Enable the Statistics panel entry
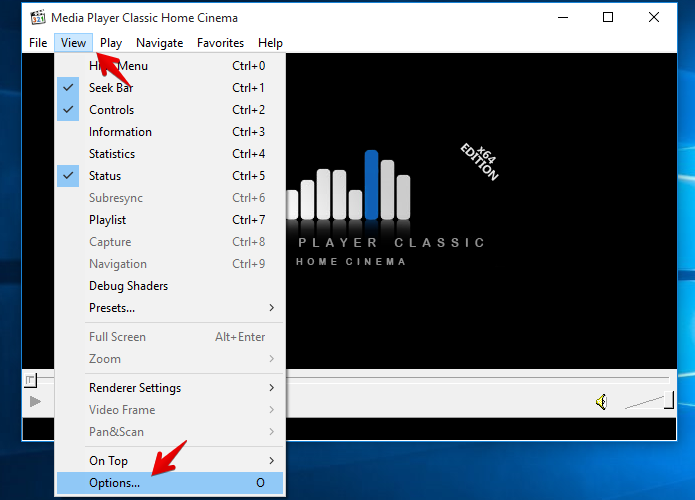 tap(170, 154)
